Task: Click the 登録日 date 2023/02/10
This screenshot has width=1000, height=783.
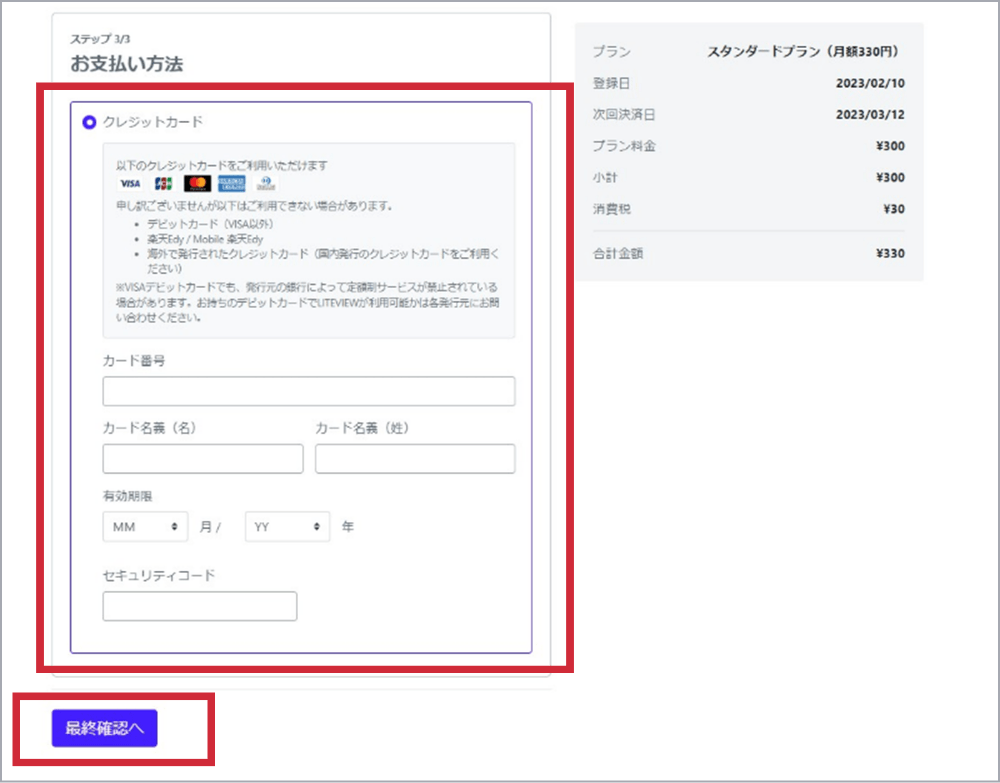Action: click(870, 83)
